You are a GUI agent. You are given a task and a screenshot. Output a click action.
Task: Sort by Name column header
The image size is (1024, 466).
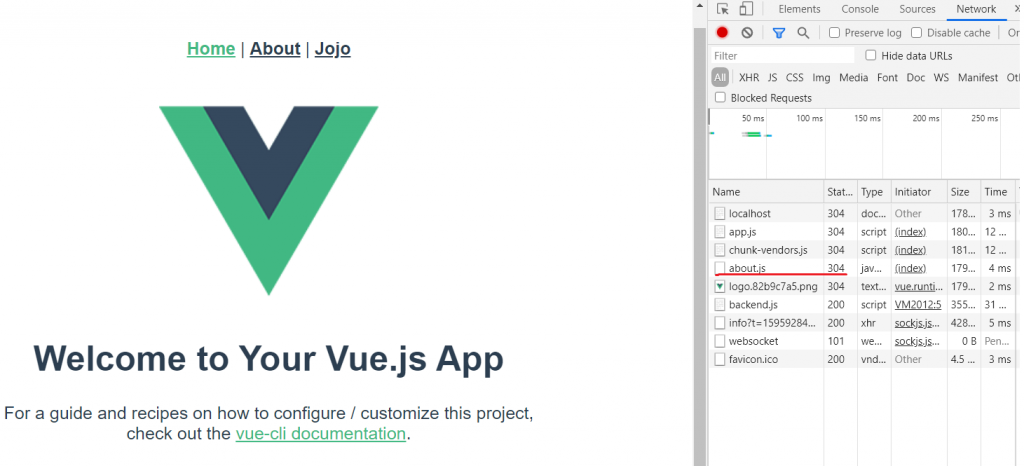[767, 192]
